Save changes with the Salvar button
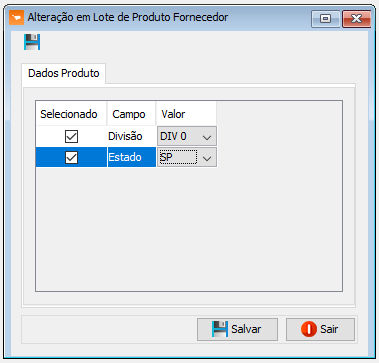 (237, 329)
